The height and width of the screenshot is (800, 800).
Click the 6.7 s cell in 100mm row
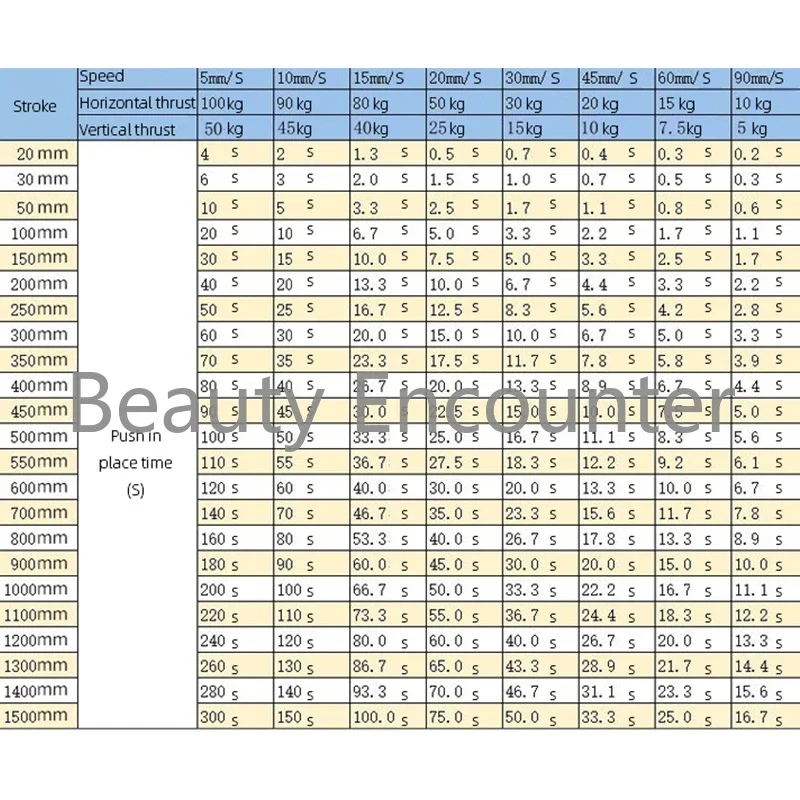point(388,233)
